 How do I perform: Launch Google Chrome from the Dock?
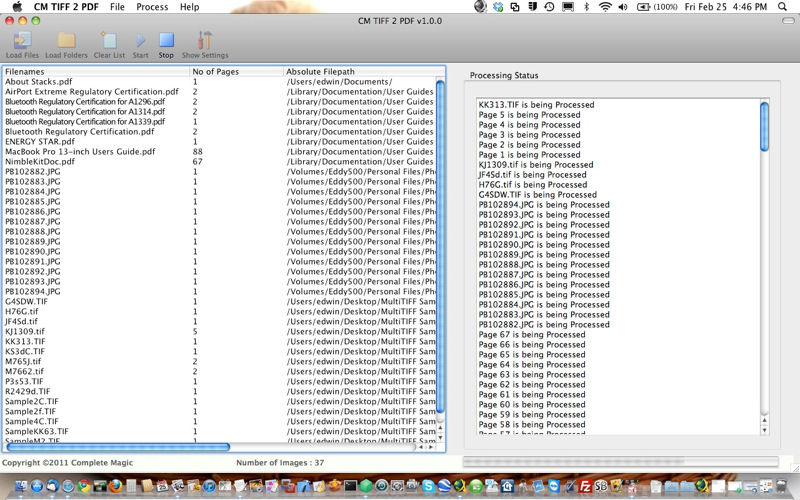click(x=84, y=486)
